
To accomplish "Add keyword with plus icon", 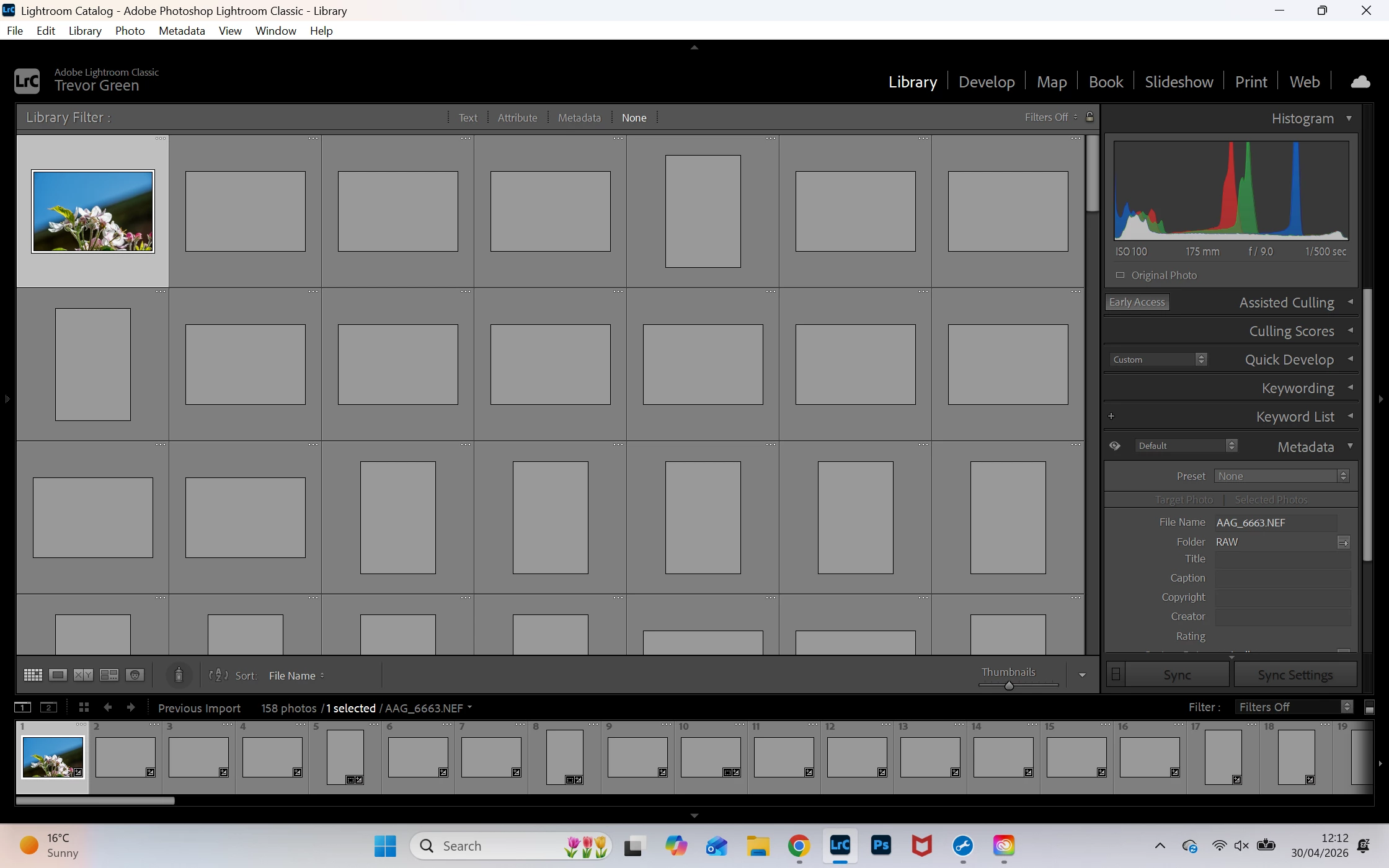I will coord(1111,416).
